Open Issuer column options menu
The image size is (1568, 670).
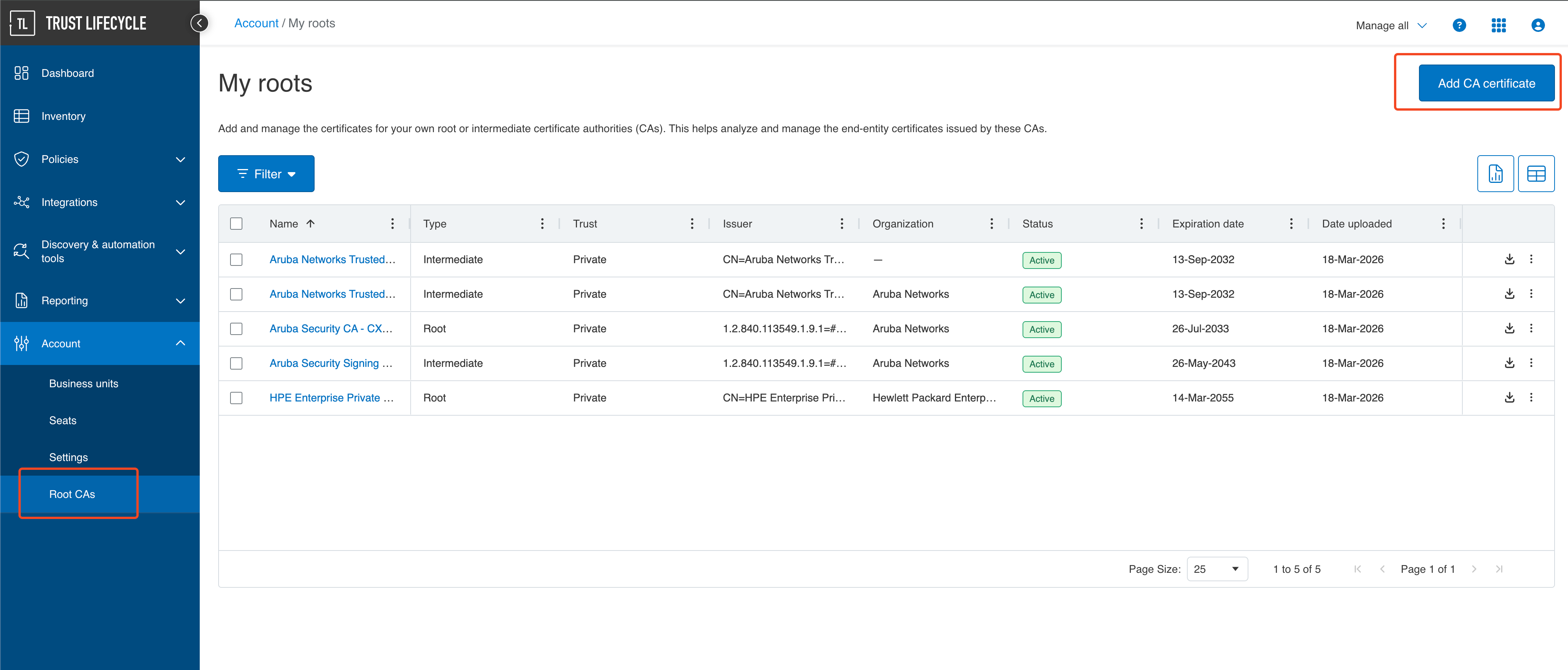[842, 224]
